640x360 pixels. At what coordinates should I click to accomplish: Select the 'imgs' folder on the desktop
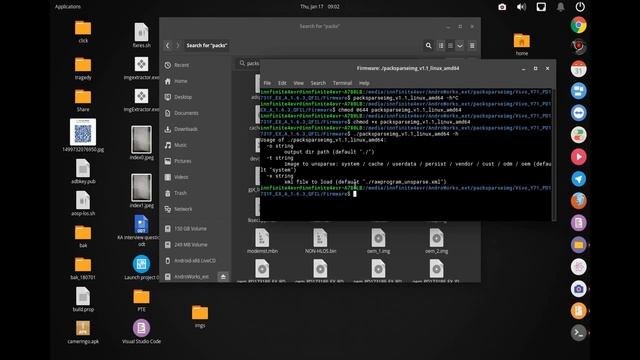pos(200,316)
